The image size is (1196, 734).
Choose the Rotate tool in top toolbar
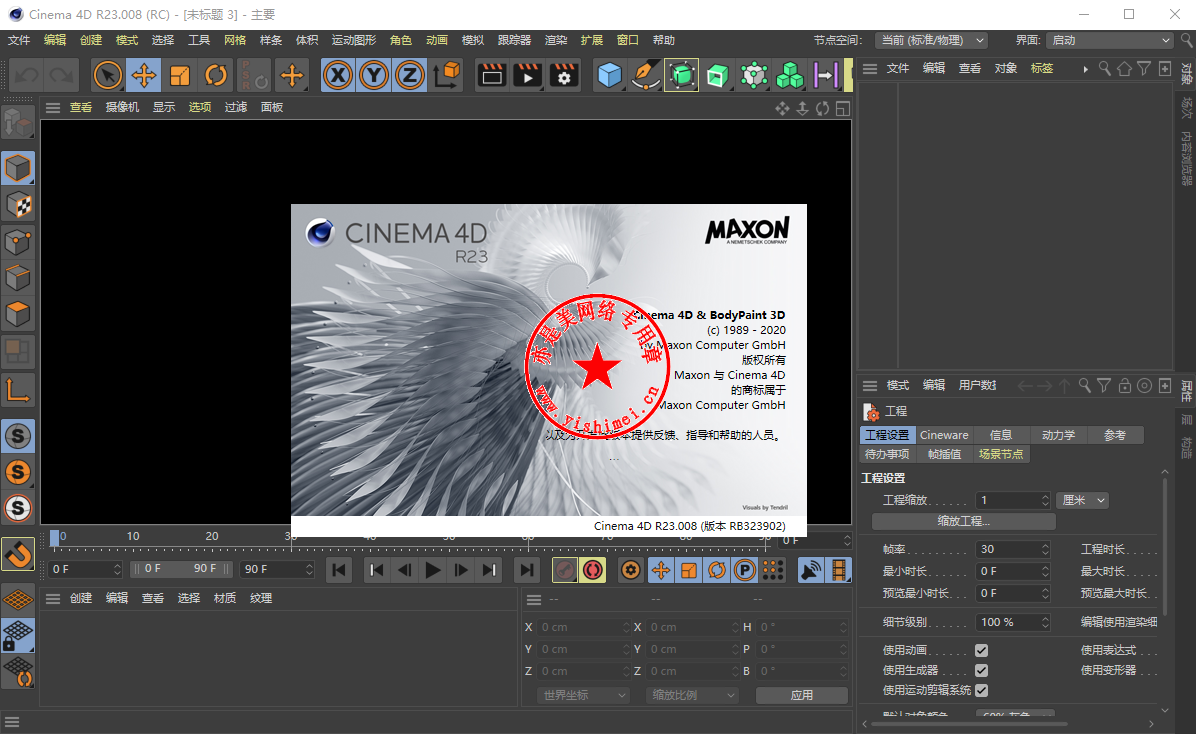[216, 76]
